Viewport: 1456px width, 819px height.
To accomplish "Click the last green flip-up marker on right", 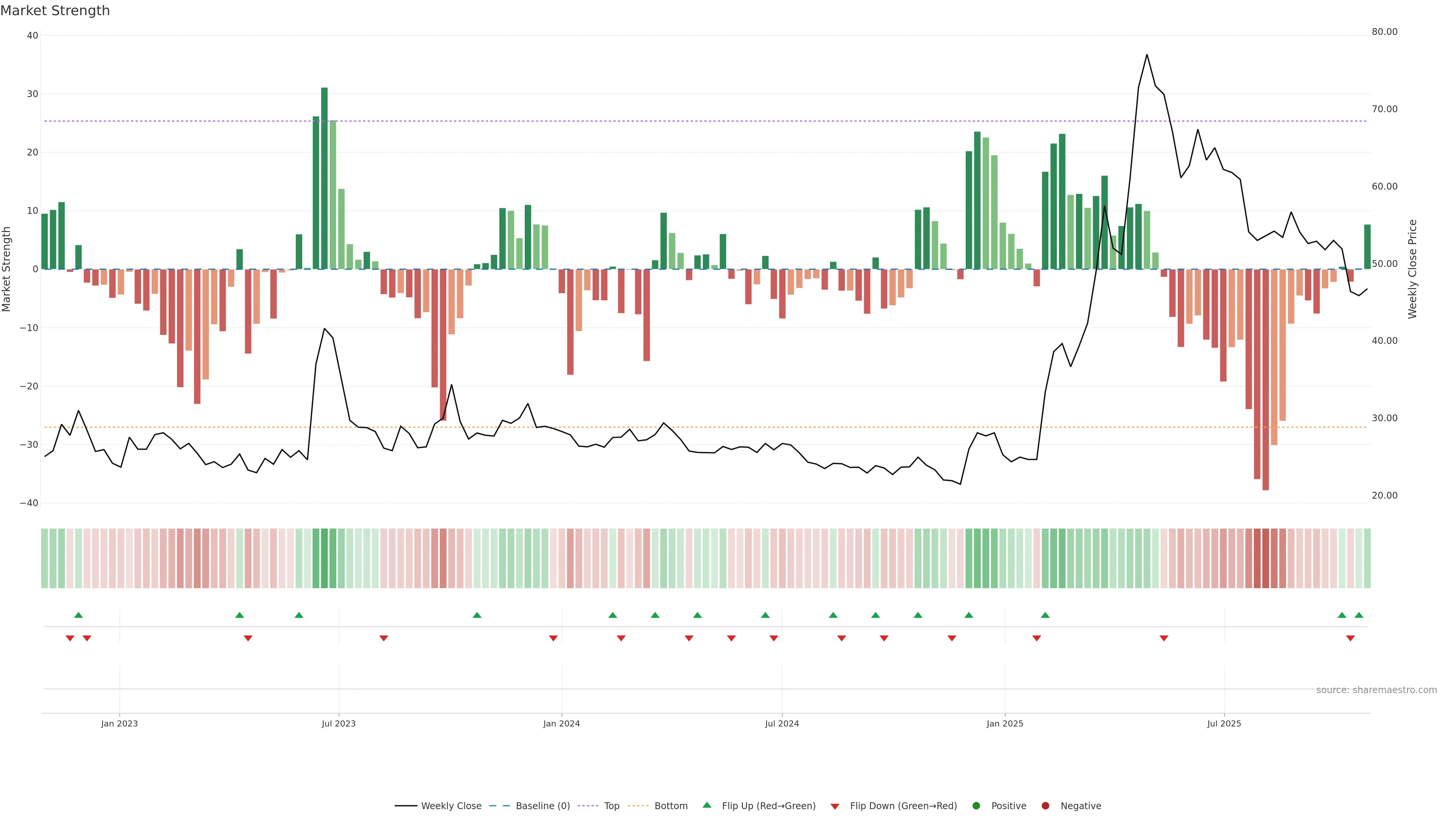I will point(1359,615).
